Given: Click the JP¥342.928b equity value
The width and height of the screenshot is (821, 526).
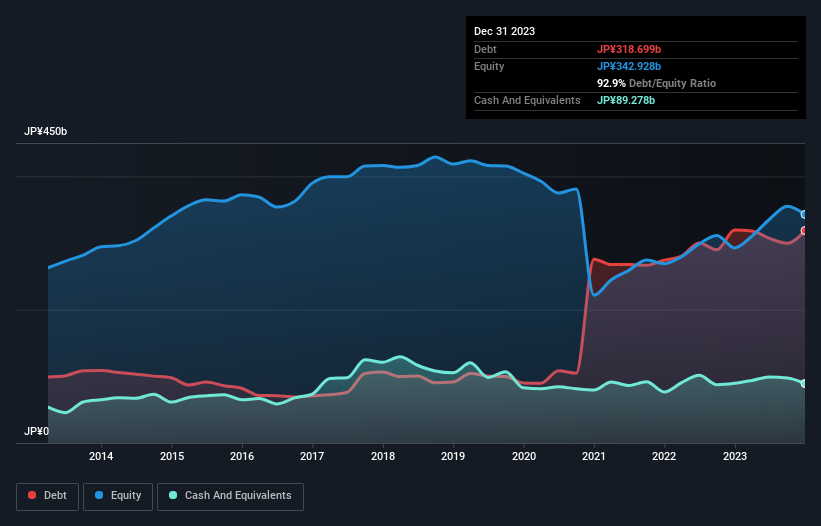Looking at the screenshot, I should [x=629, y=66].
